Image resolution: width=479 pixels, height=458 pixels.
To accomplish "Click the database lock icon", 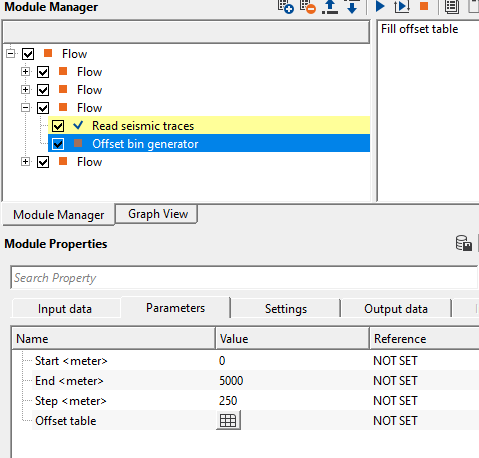I will tap(464, 243).
